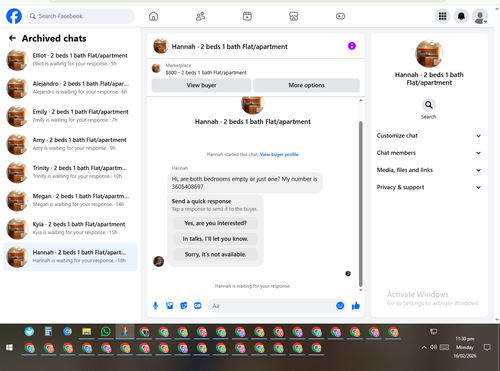Click the Marketplace listing thumbnail under chat header
The height and width of the screenshot is (371, 500).
point(156,68)
